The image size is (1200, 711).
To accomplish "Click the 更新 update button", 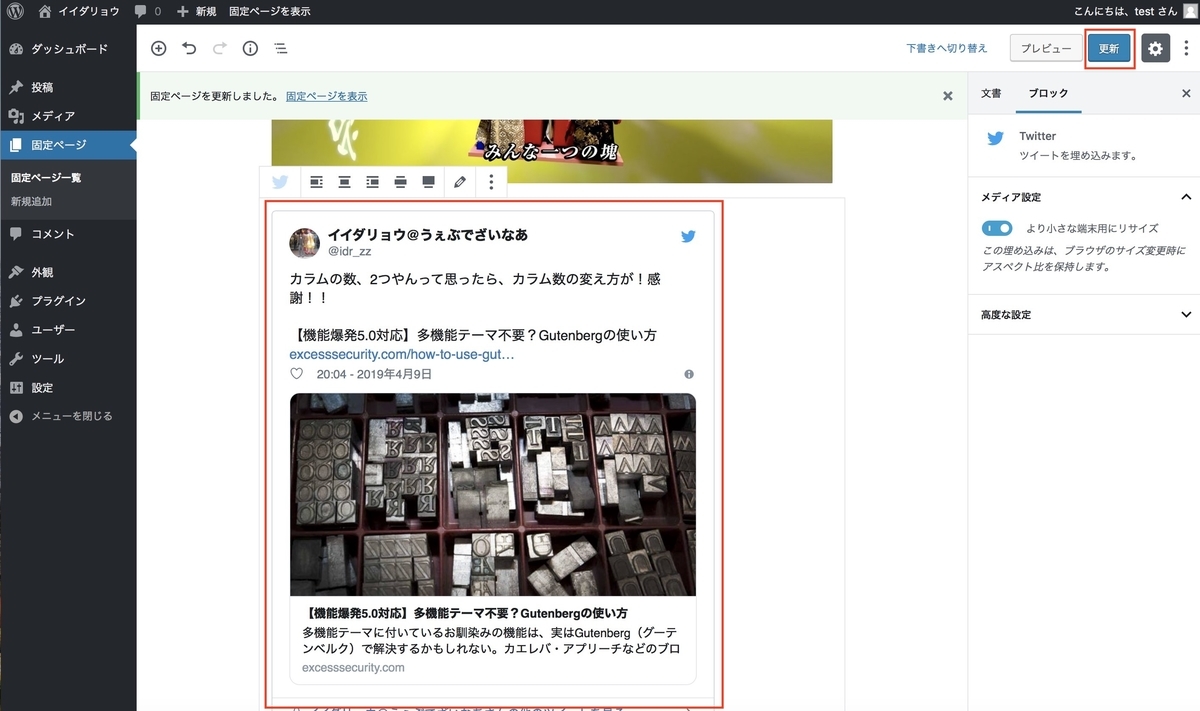I will pyautogui.click(x=1109, y=48).
